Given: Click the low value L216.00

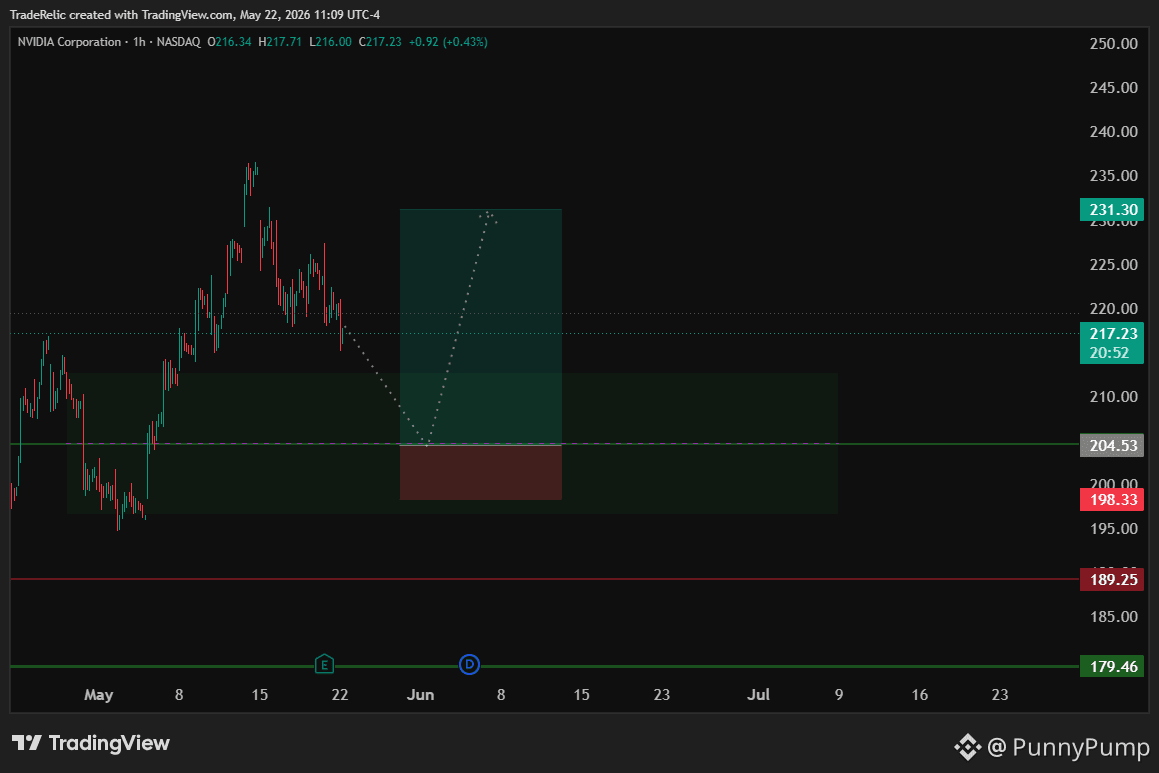Looking at the screenshot, I should coord(330,42).
